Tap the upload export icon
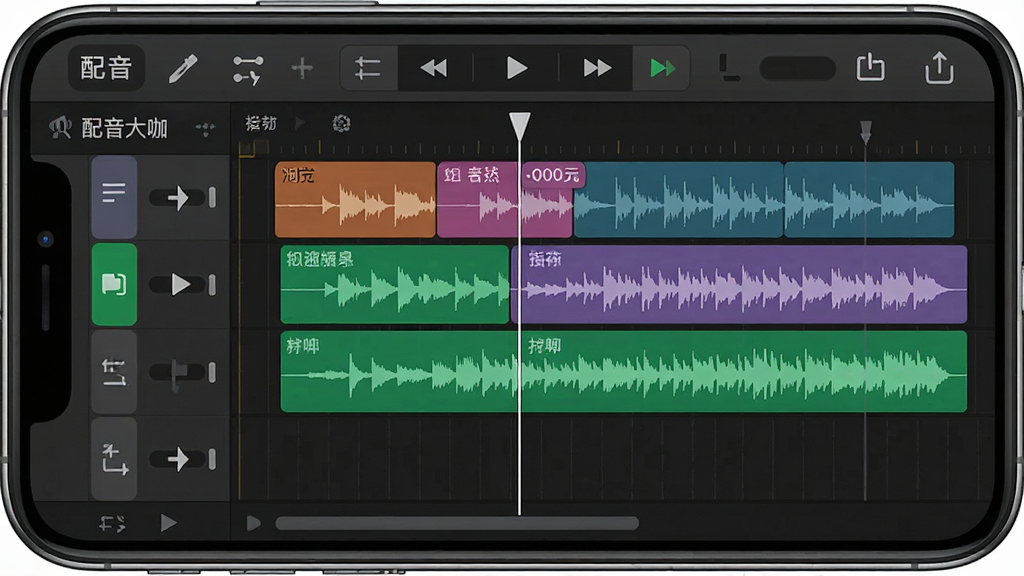1024x576 pixels. tap(939, 67)
